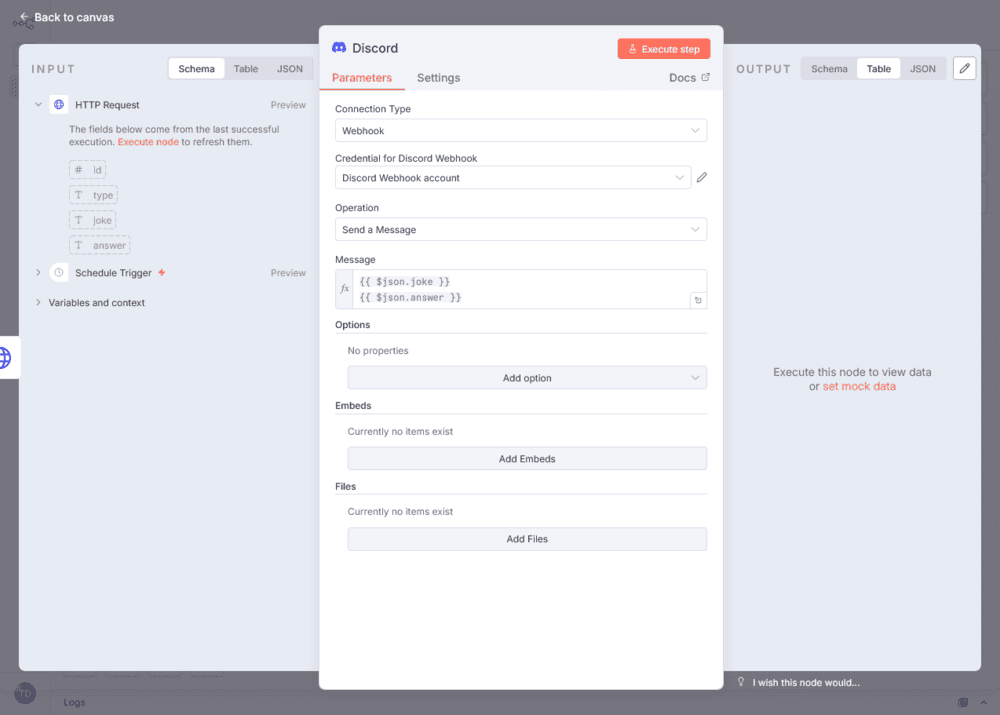Click the Execute step button

click(x=664, y=49)
